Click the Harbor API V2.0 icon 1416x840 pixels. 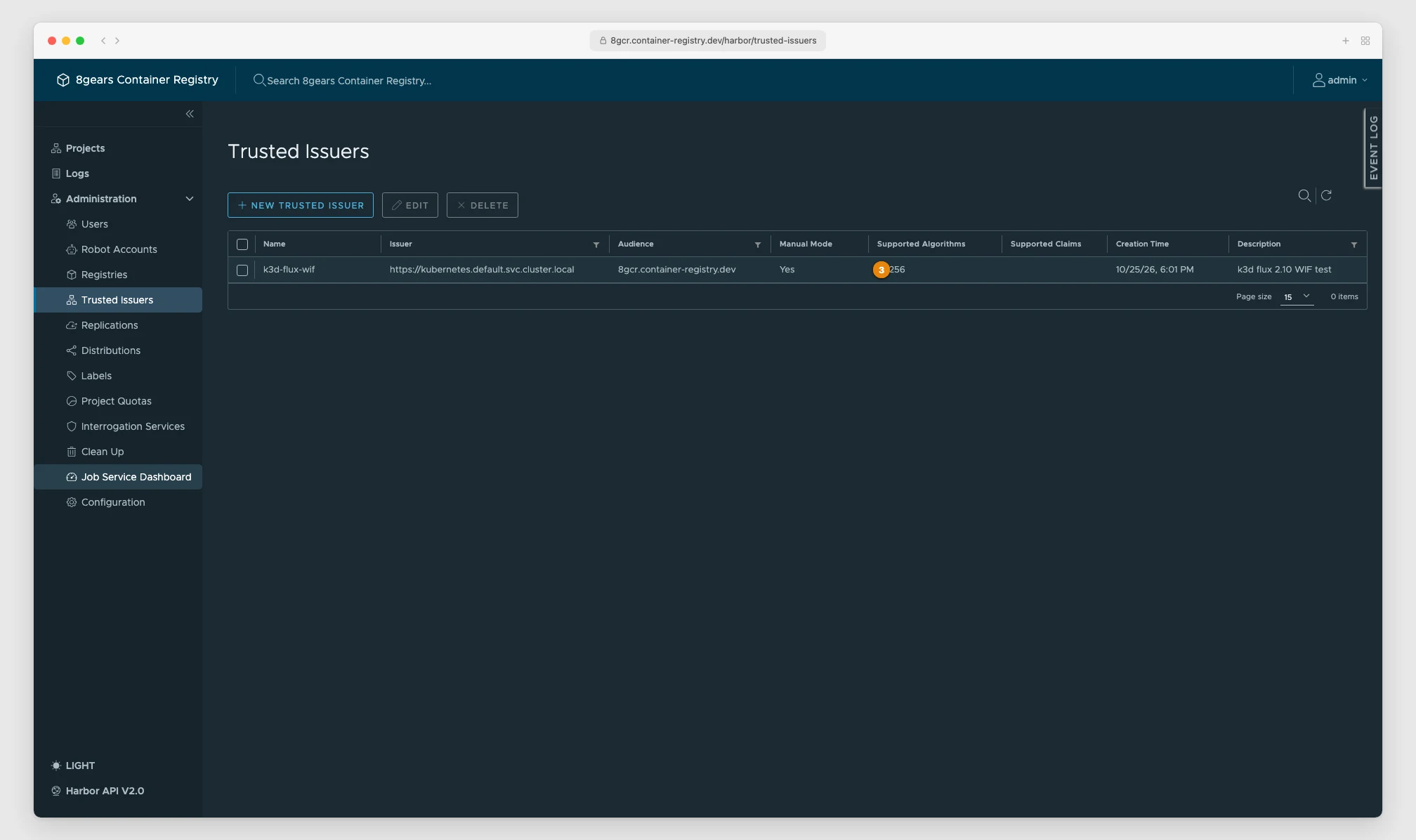click(x=56, y=791)
